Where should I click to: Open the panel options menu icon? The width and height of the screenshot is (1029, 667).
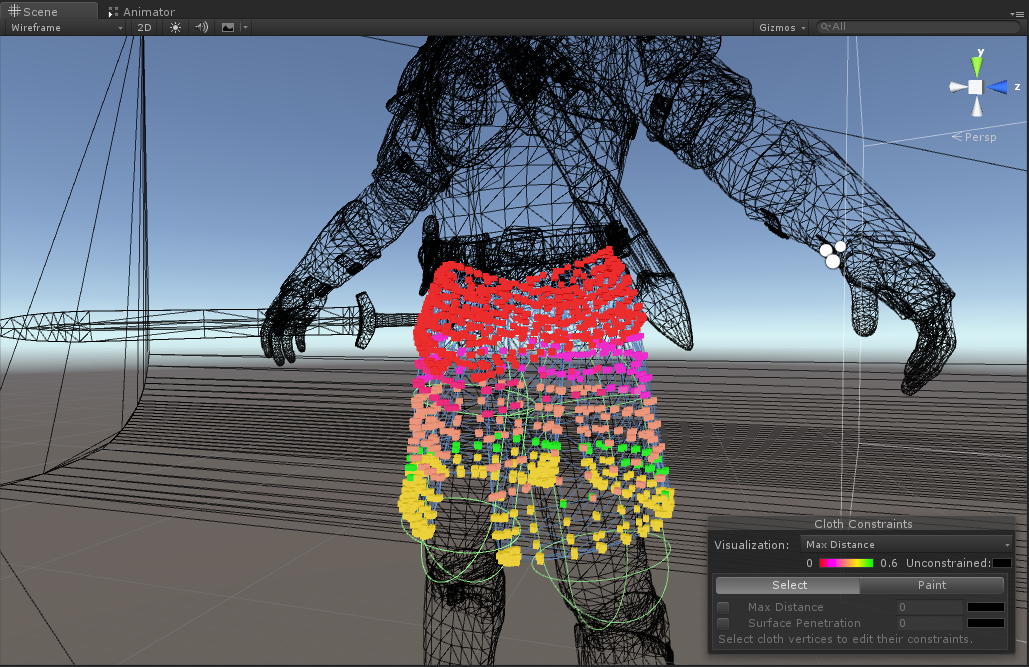tap(1017, 13)
